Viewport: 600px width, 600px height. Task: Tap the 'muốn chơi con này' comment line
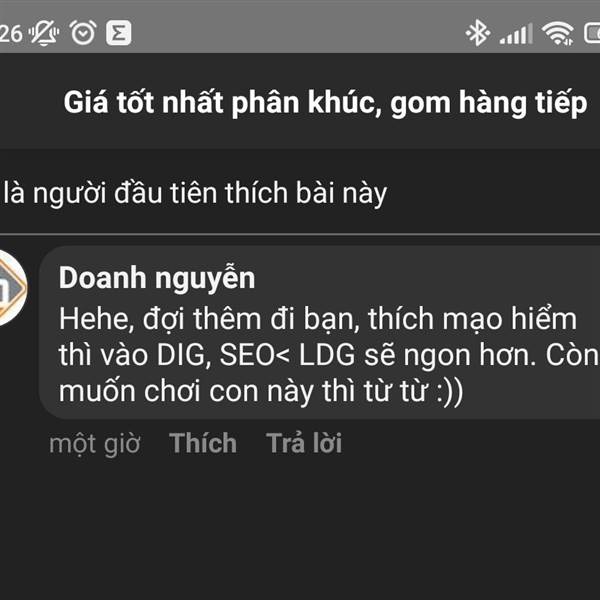click(261, 392)
